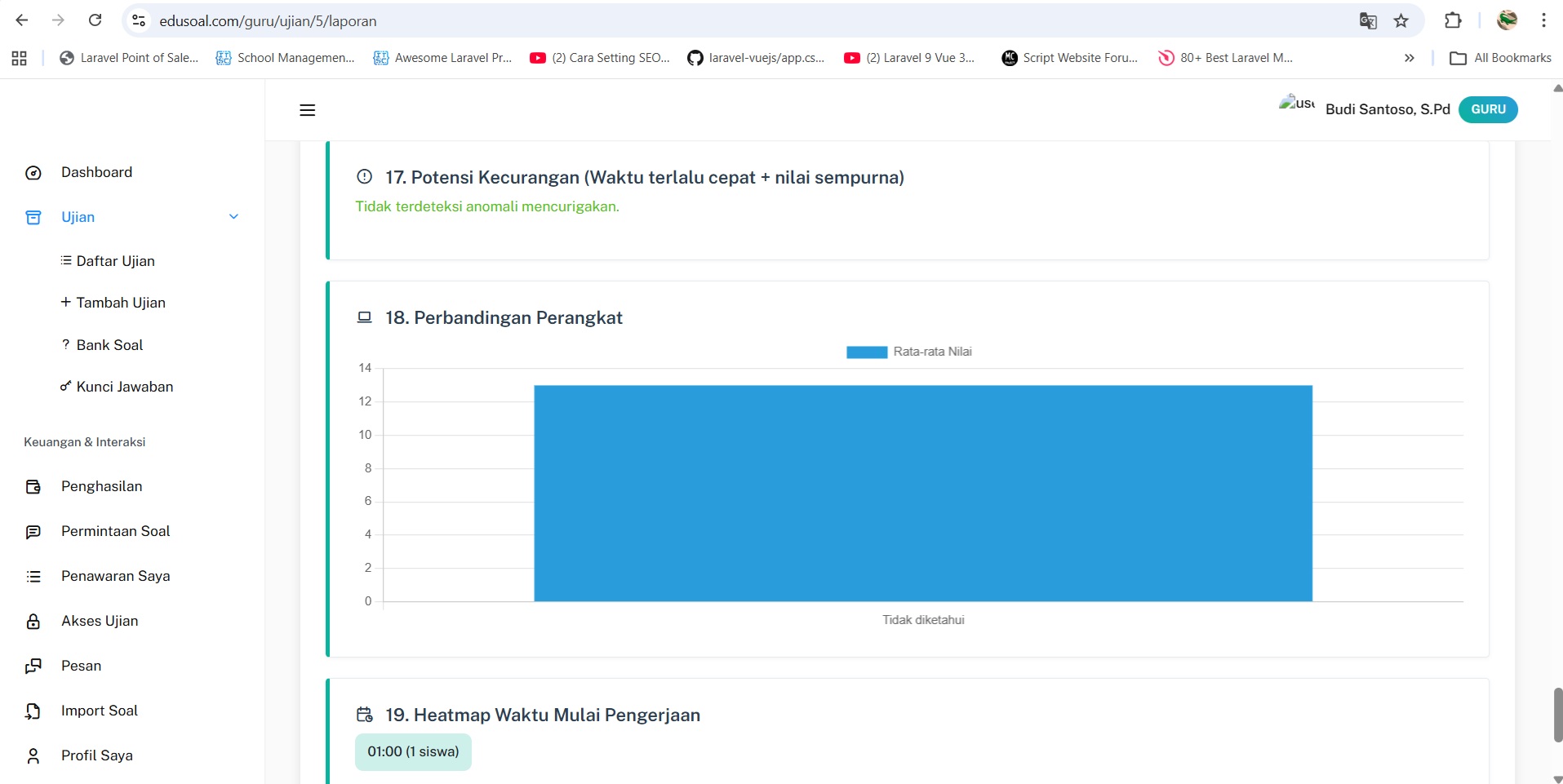Screen dimensions: 1563x784
Task: Open the Laravel Point of Sale bookmark
Action: (128, 58)
